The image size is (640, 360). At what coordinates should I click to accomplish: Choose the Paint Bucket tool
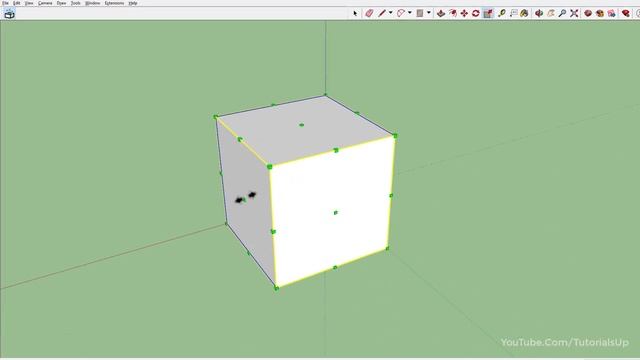tap(524, 13)
